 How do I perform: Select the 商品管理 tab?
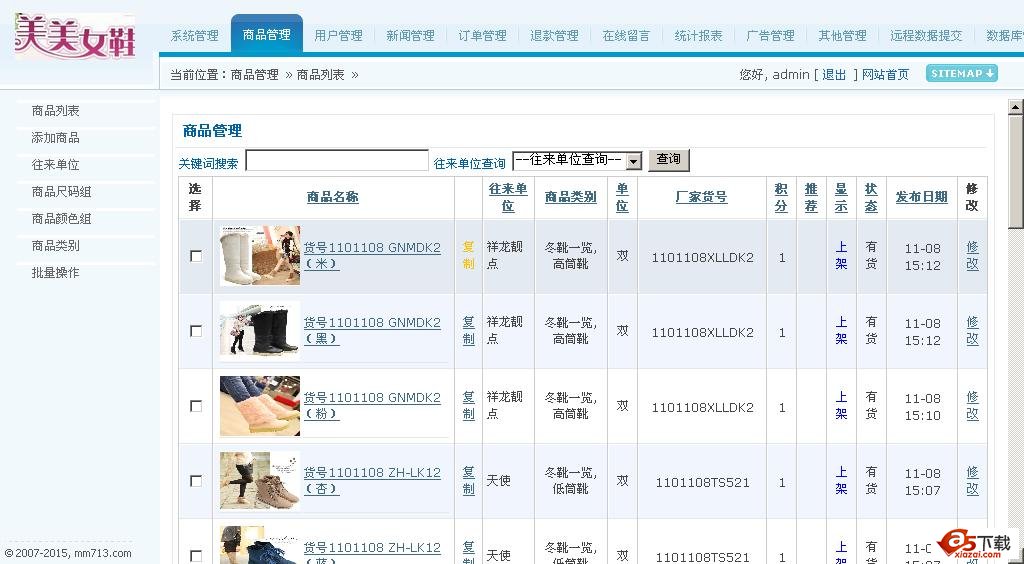266,35
